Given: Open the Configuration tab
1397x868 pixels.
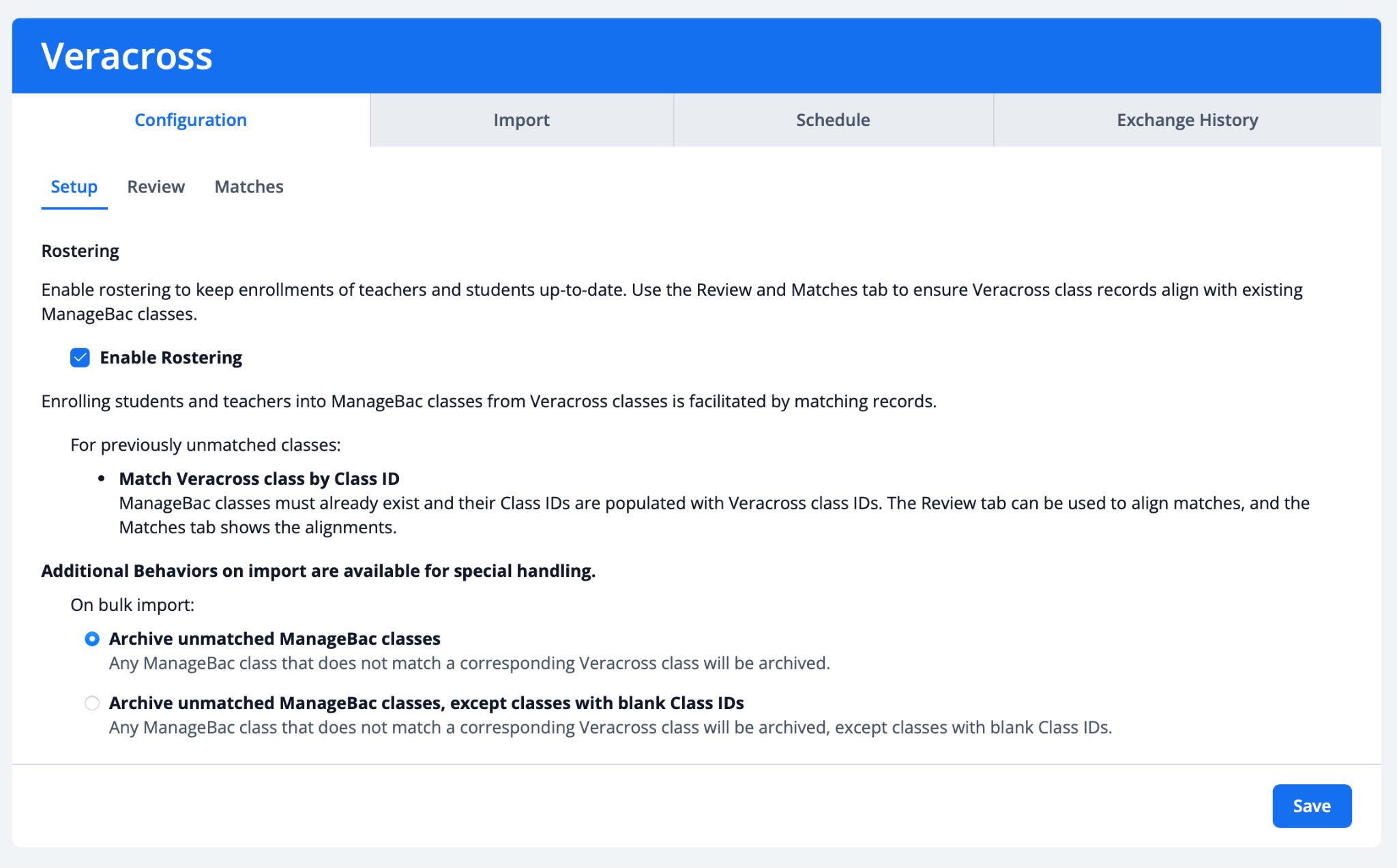Looking at the screenshot, I should point(191,120).
